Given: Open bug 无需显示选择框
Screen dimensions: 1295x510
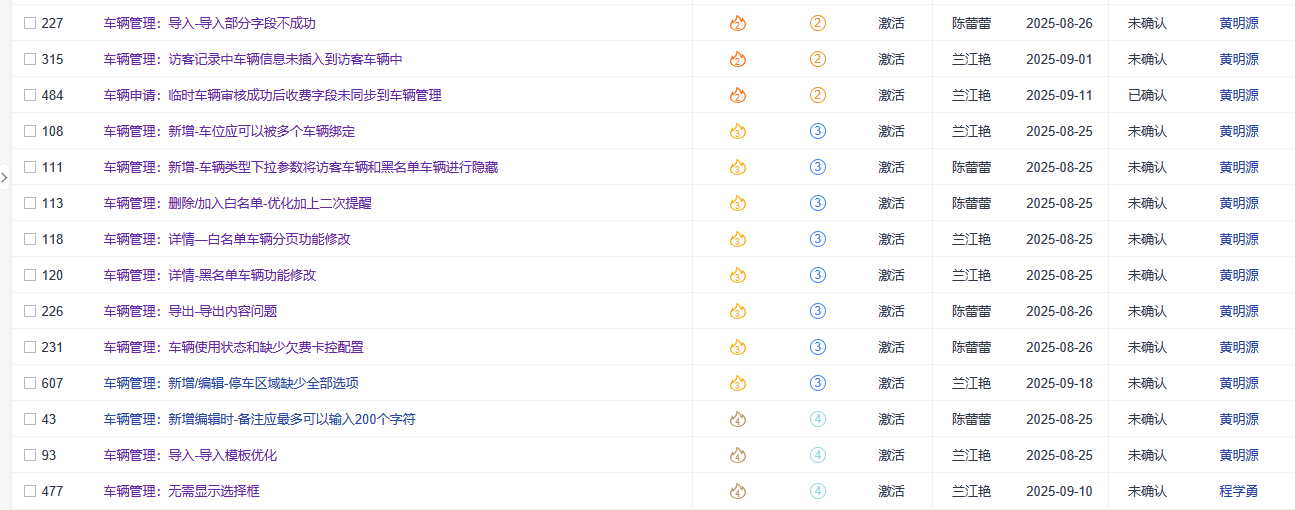Looking at the screenshot, I should [181, 491].
